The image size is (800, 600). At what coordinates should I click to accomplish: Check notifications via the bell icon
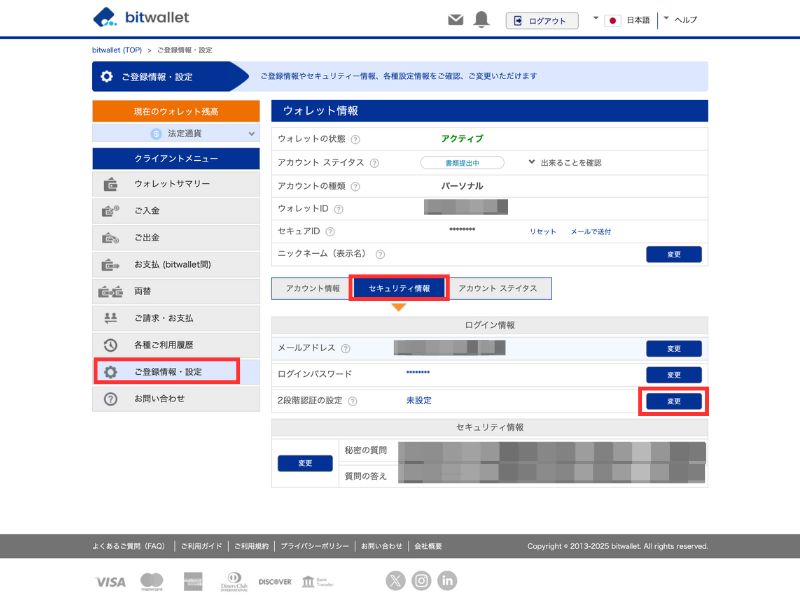483,18
